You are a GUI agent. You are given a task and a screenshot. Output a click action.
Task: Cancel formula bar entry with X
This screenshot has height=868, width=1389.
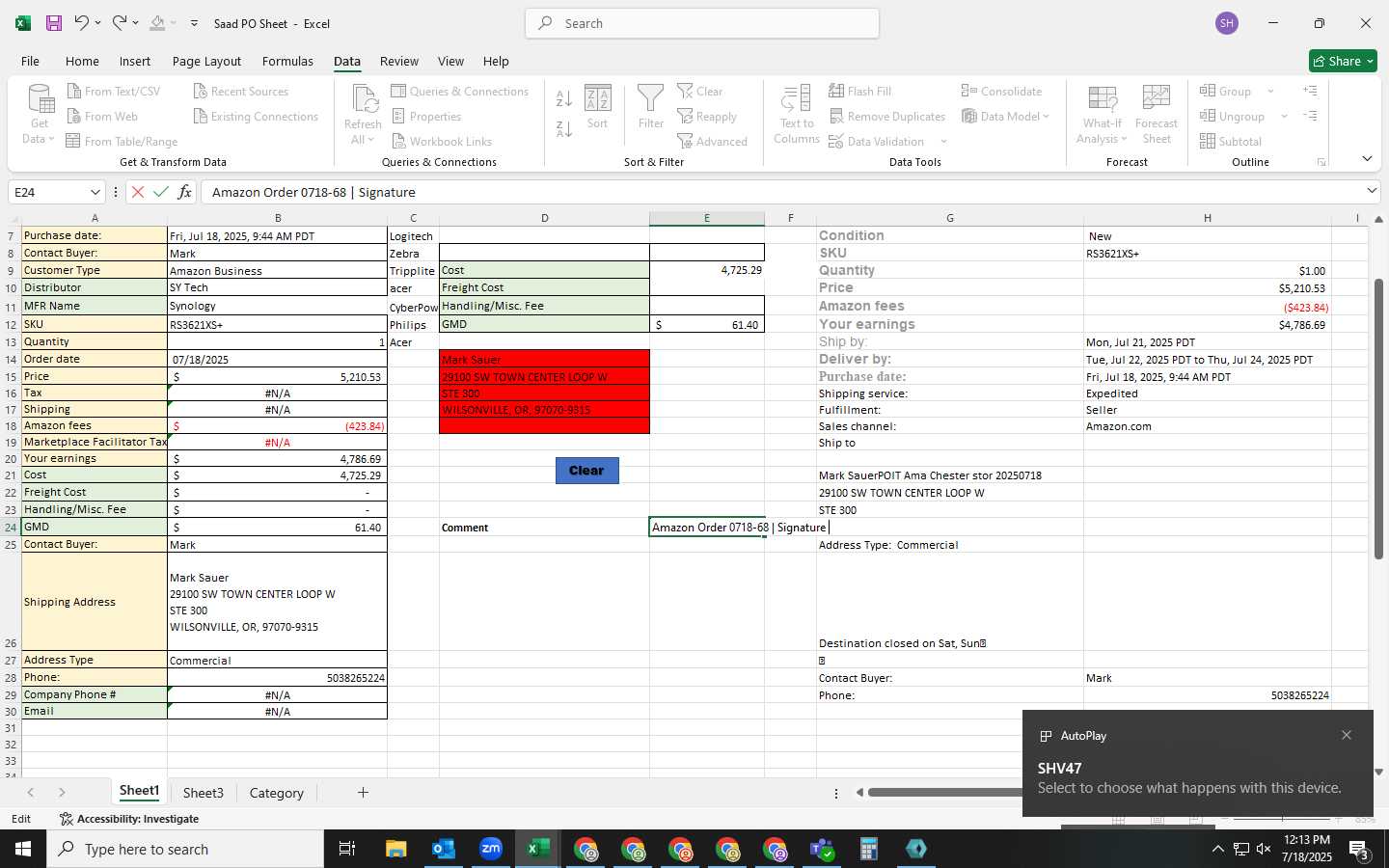pos(138,192)
